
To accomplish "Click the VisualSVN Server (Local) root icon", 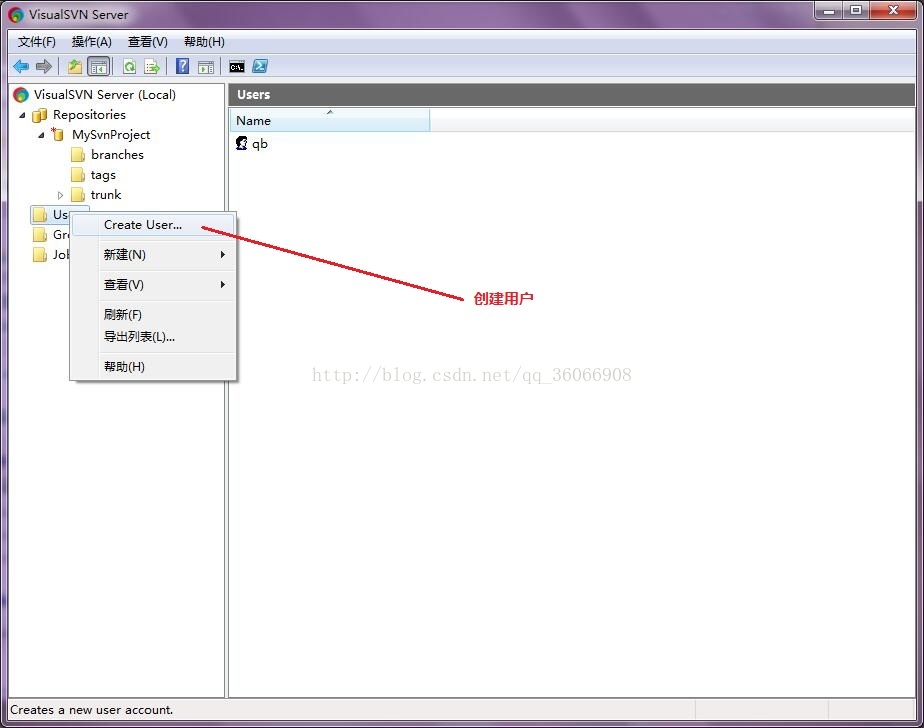I will click(x=21, y=95).
